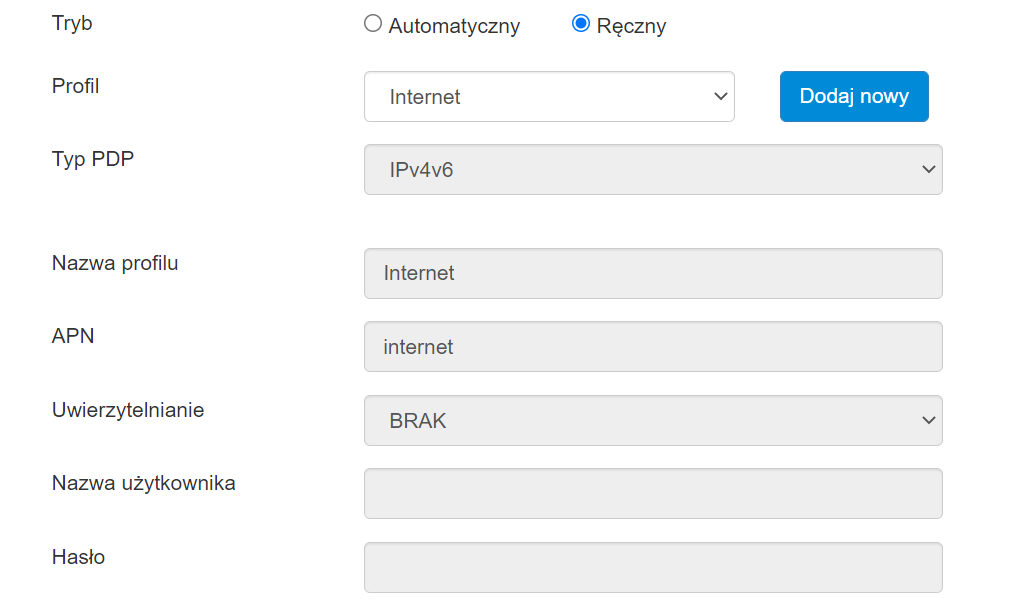Click the Ręczny mode label text

[x=631, y=26]
